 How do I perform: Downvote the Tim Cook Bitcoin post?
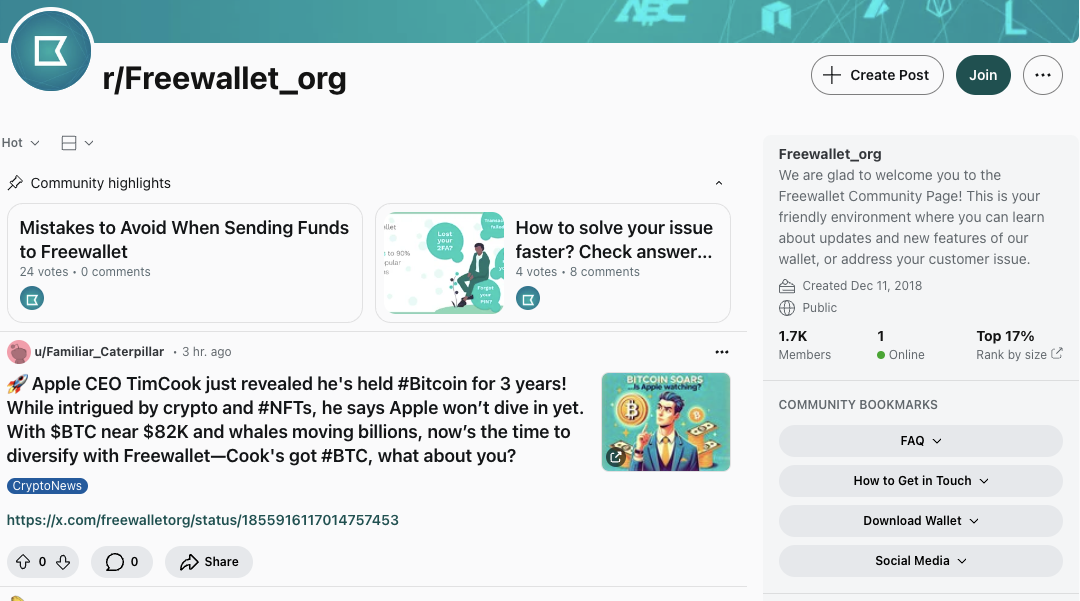(63, 562)
